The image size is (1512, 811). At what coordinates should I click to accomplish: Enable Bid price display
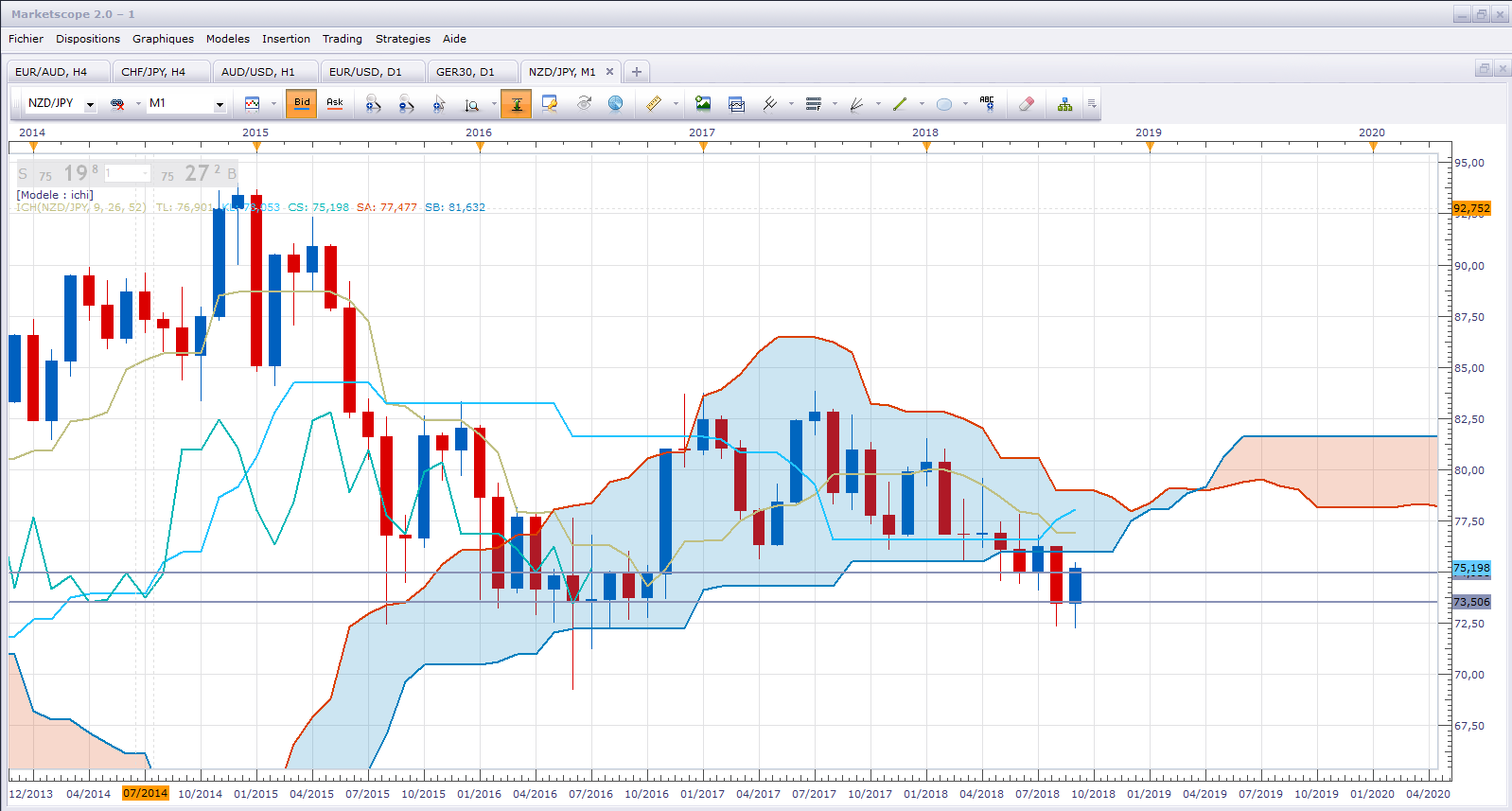[302, 104]
